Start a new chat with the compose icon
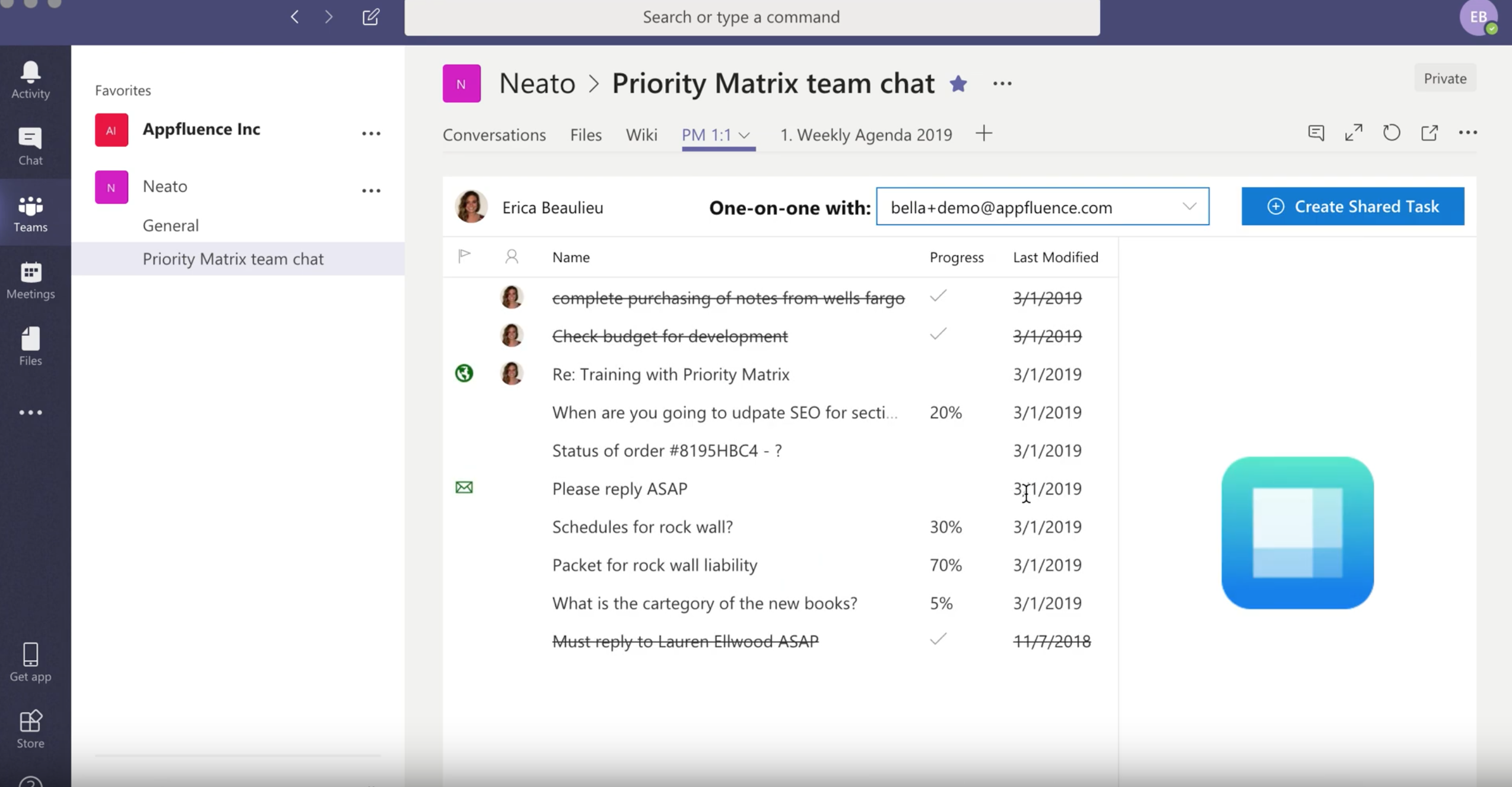Screen dimensions: 1512x787 [370, 17]
